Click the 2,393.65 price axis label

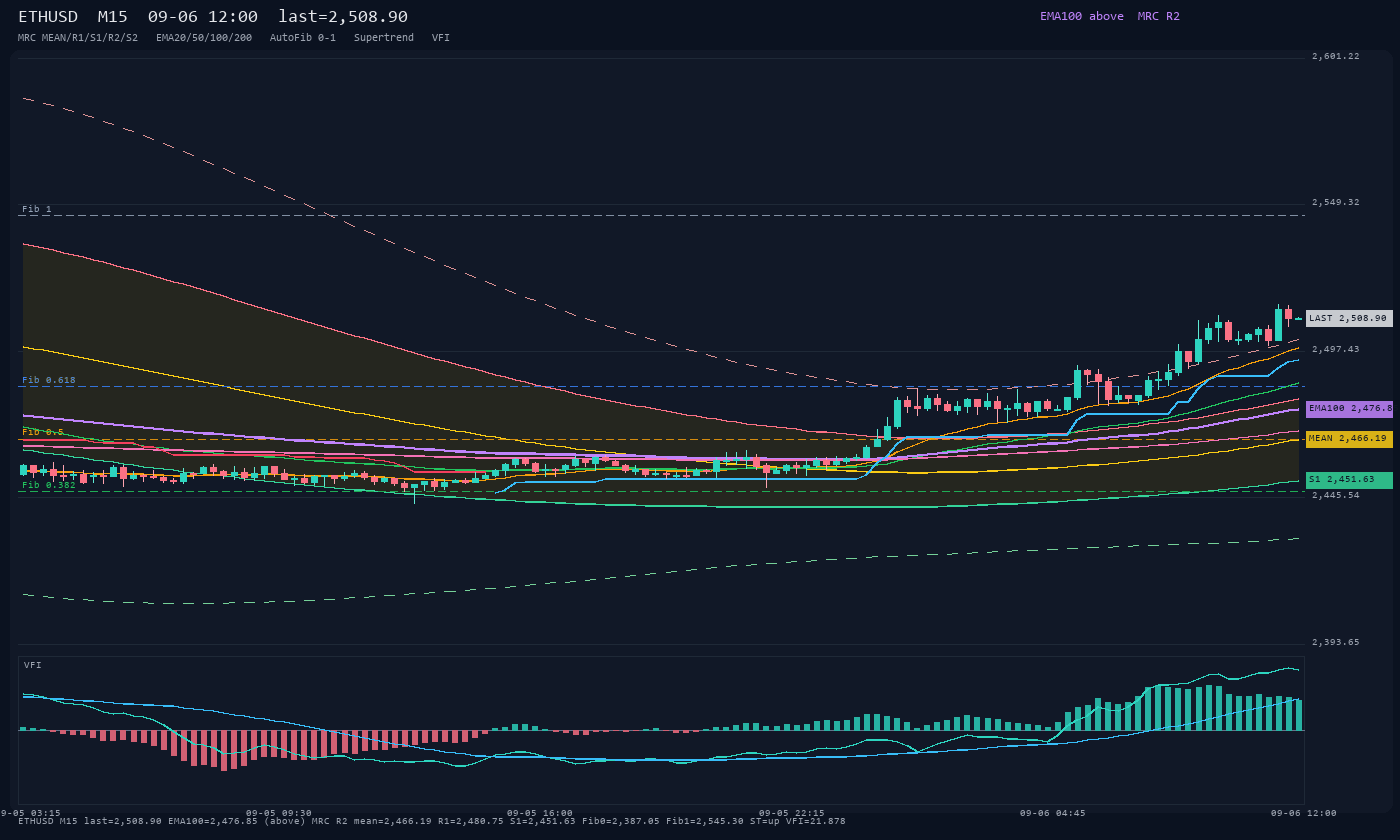tap(1336, 642)
